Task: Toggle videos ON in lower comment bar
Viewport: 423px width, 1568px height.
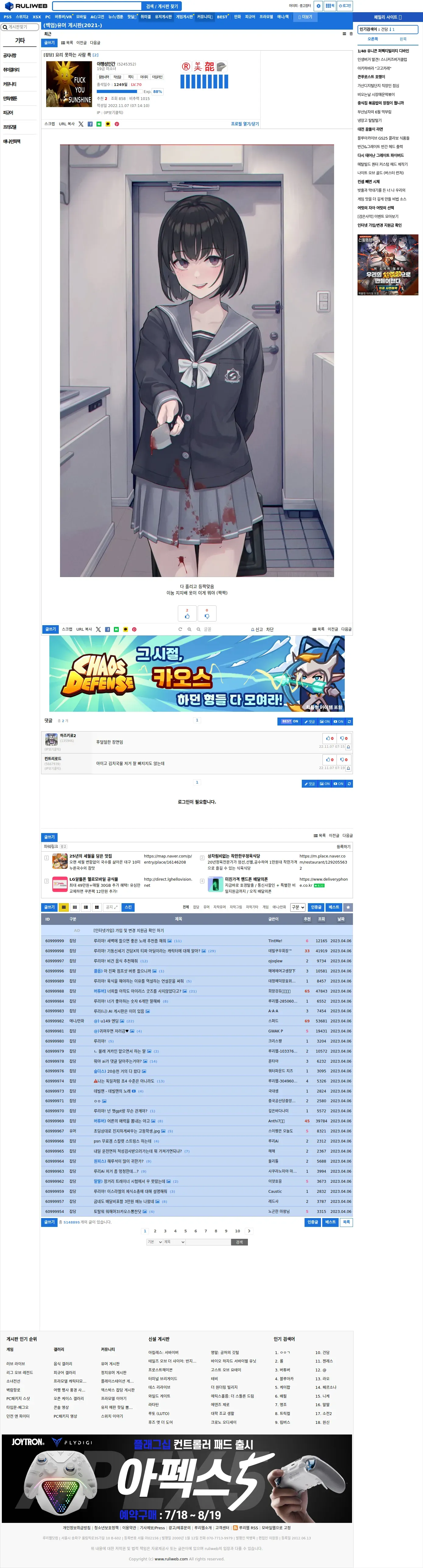Action: 339,783
